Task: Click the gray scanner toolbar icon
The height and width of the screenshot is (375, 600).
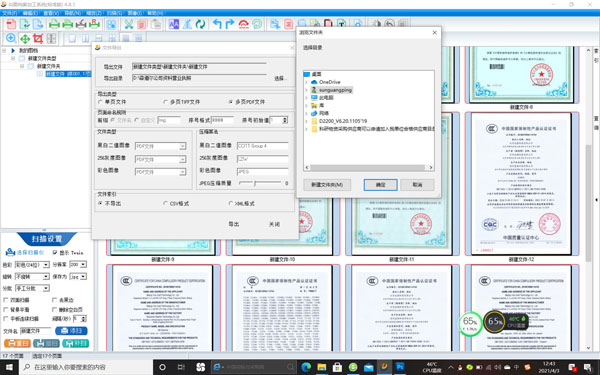Action: coord(81,24)
